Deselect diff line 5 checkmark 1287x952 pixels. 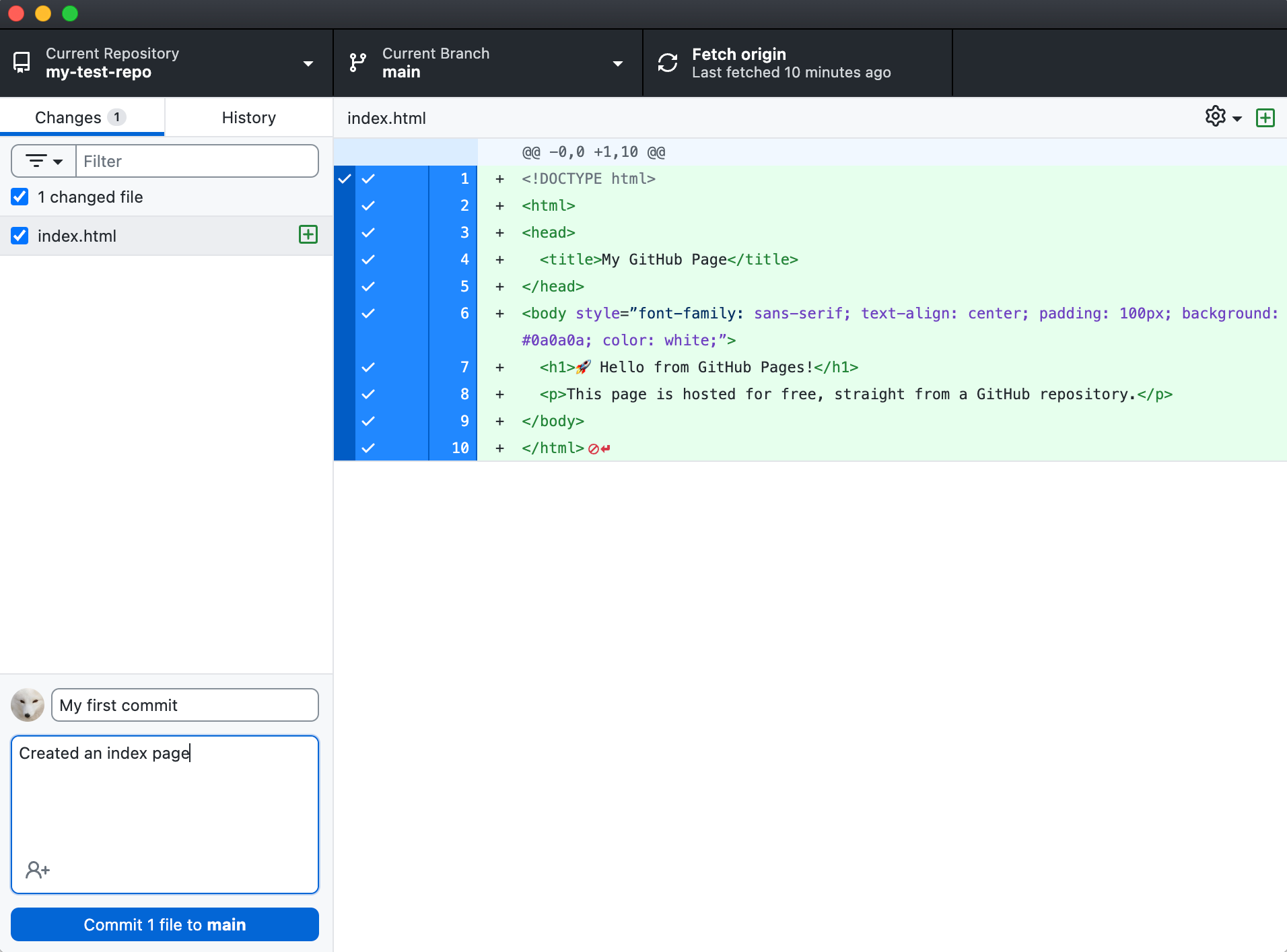368,286
